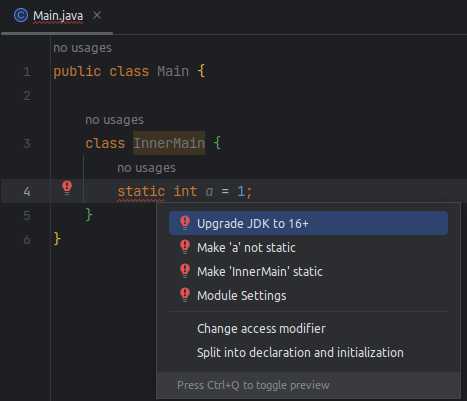Click the highlighted InnerMain class name
Screen dimensions: 467x401
(169, 143)
